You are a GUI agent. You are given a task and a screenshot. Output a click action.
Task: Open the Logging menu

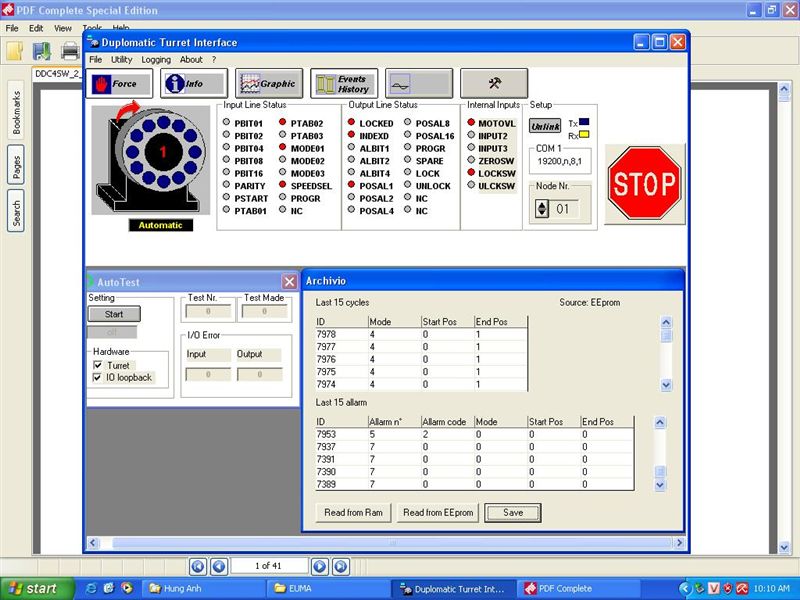click(x=156, y=60)
